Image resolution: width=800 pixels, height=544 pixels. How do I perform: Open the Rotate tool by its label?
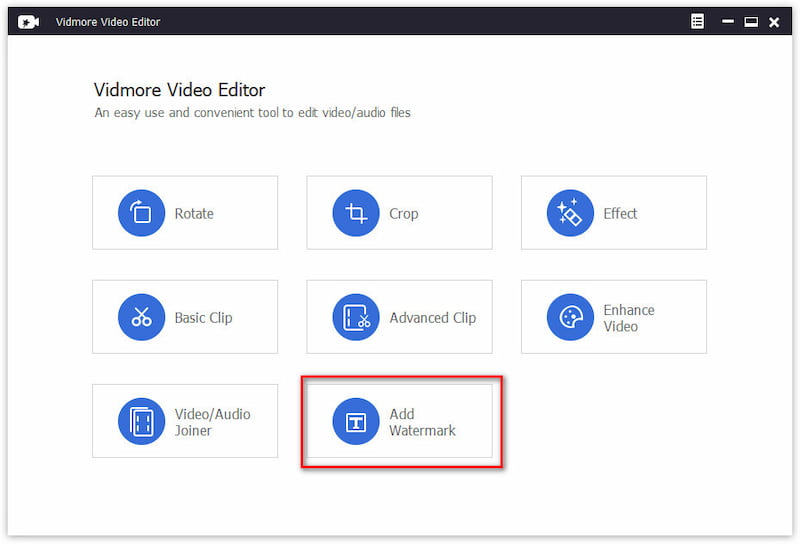point(194,214)
